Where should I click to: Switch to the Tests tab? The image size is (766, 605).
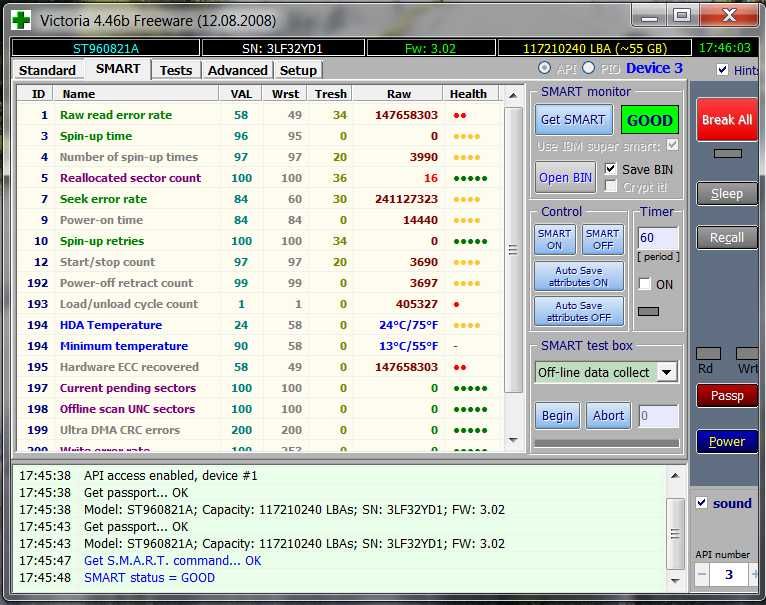[176, 70]
